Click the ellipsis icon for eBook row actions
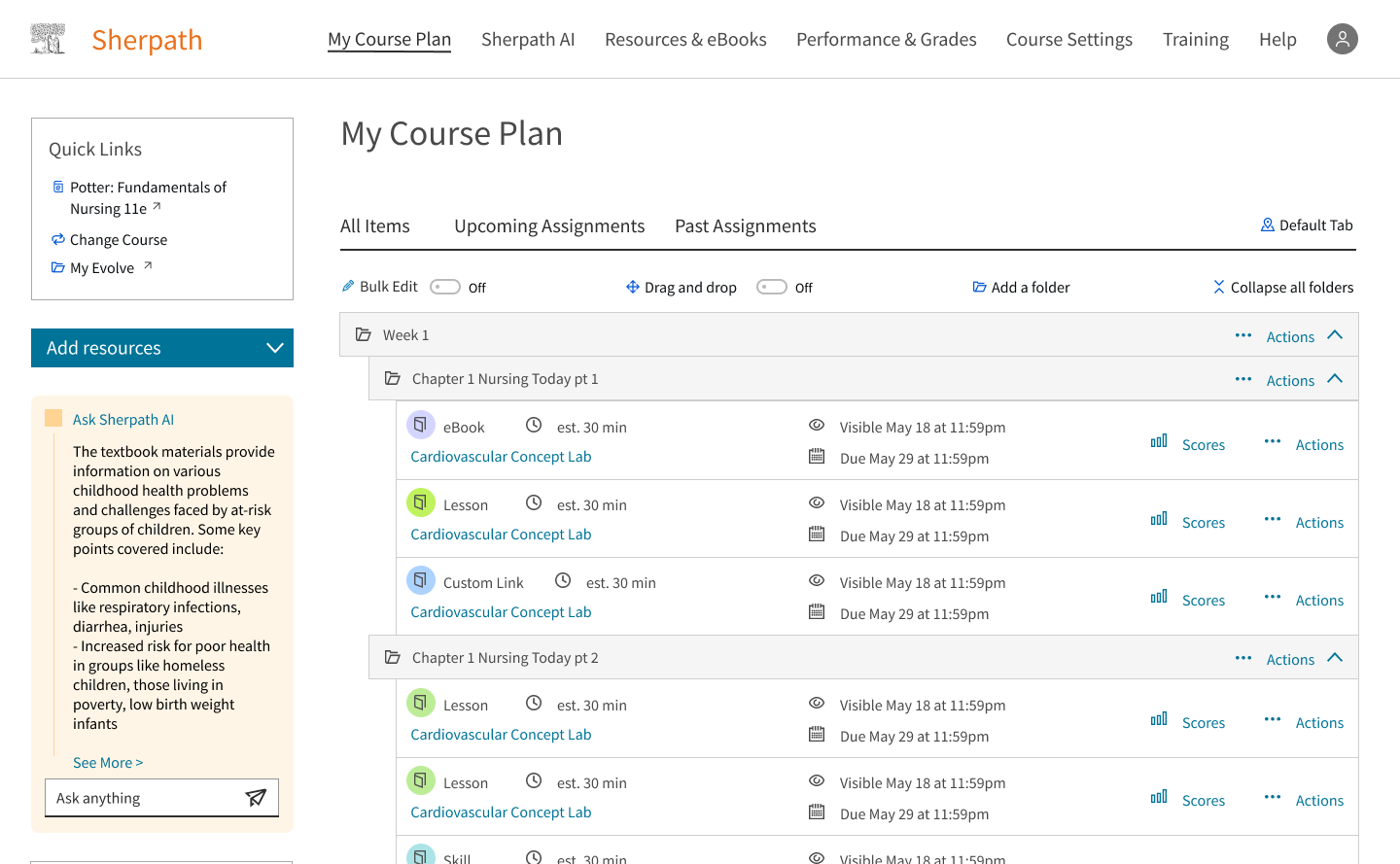Screen dimensions: 1400x864 coord(1273,441)
